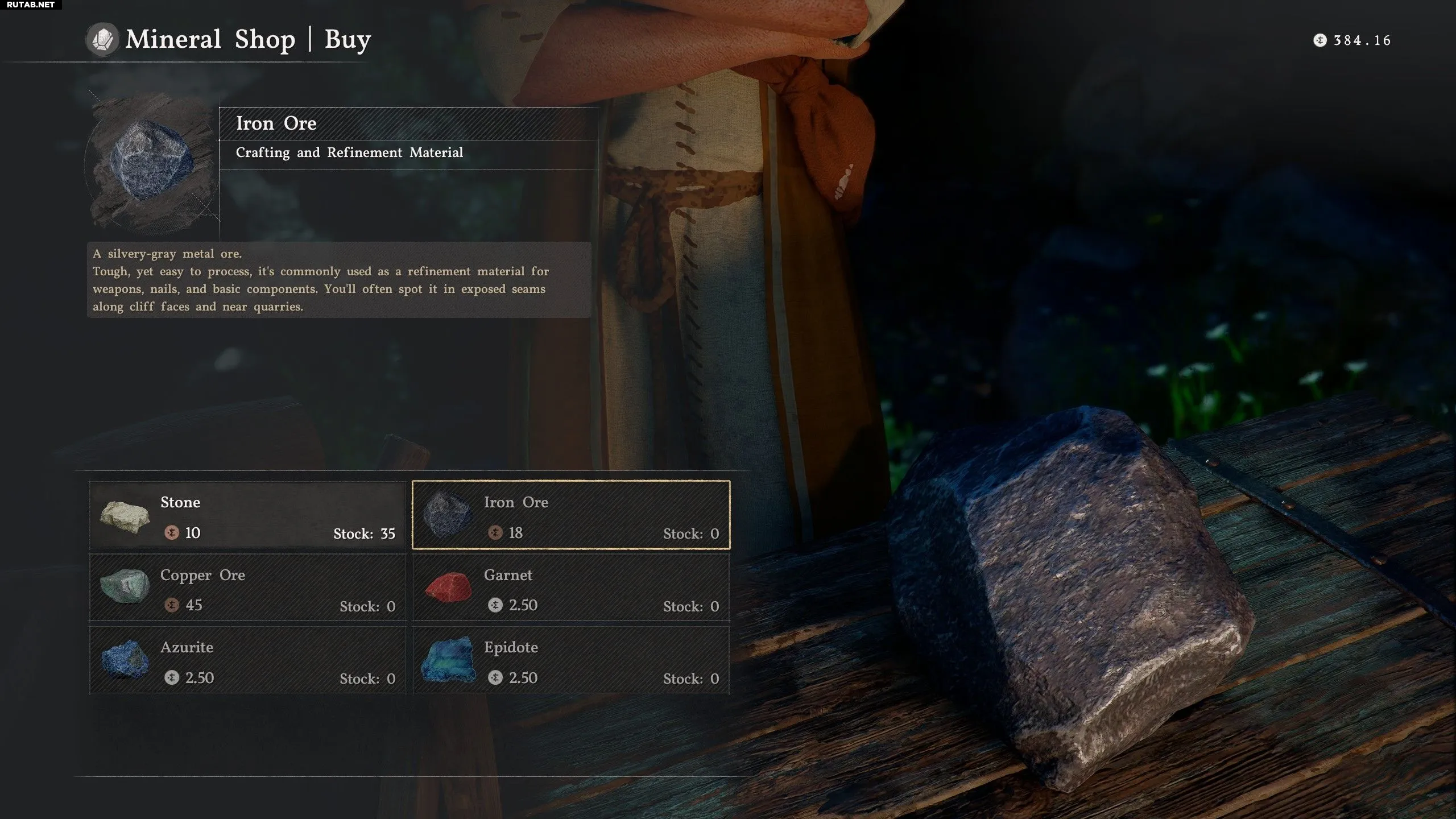
Task: Click the Stone item rock icon
Action: pos(125,517)
